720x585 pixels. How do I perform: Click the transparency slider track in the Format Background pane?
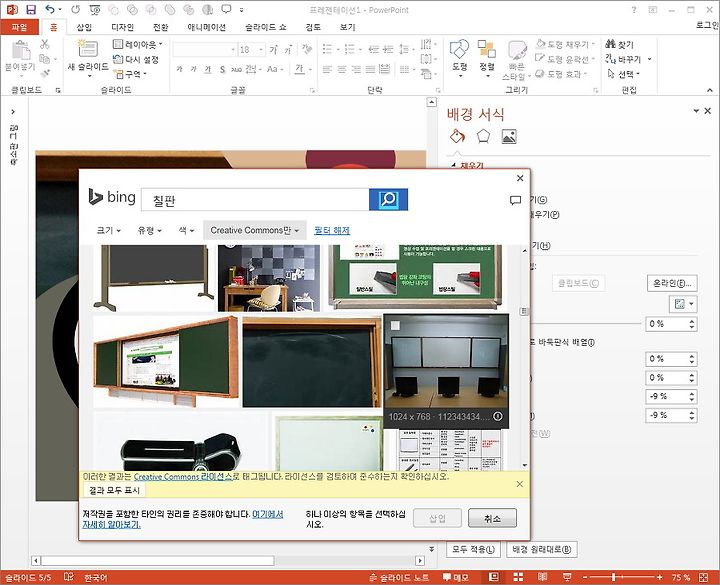588,324
